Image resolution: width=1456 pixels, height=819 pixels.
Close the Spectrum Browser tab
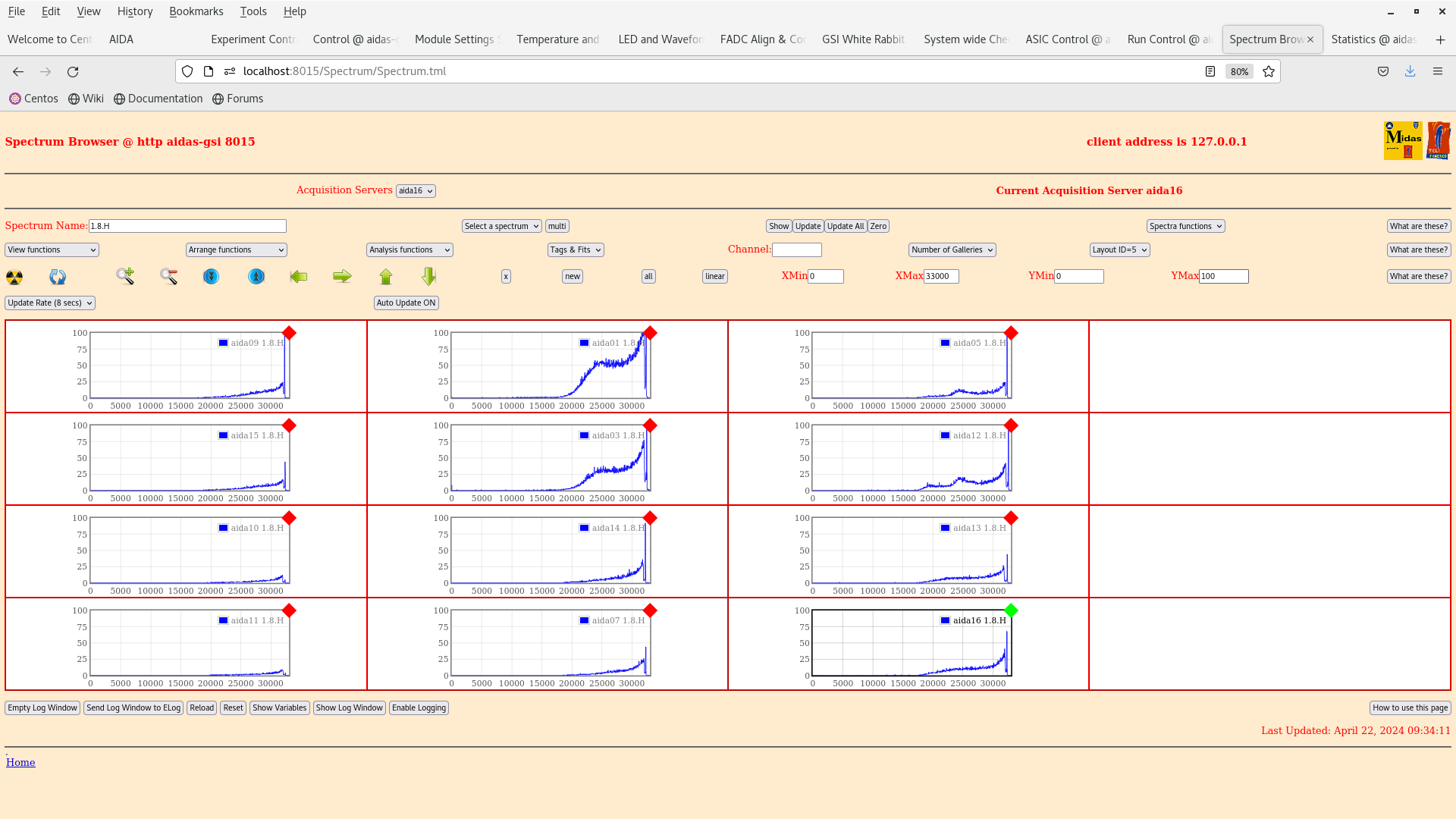(x=1310, y=39)
